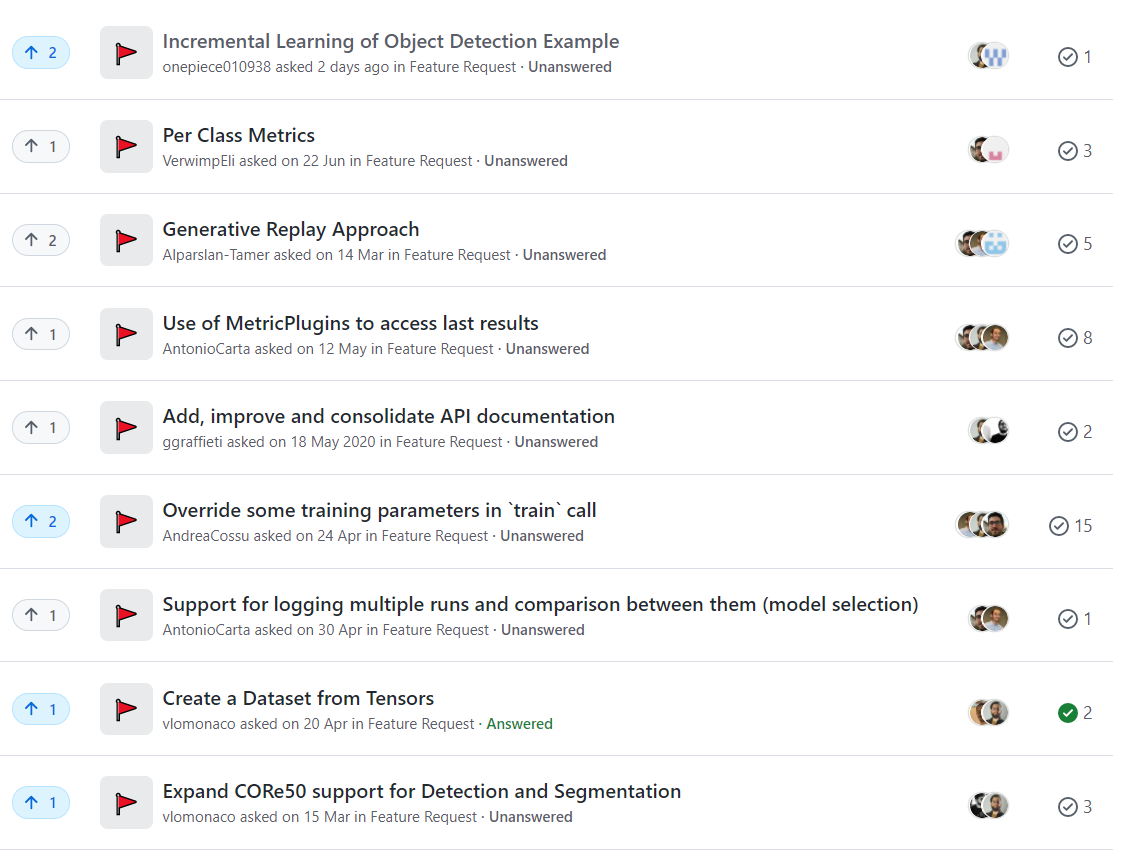Click green answered checkmark on Dataset from Tensors

(1068, 713)
